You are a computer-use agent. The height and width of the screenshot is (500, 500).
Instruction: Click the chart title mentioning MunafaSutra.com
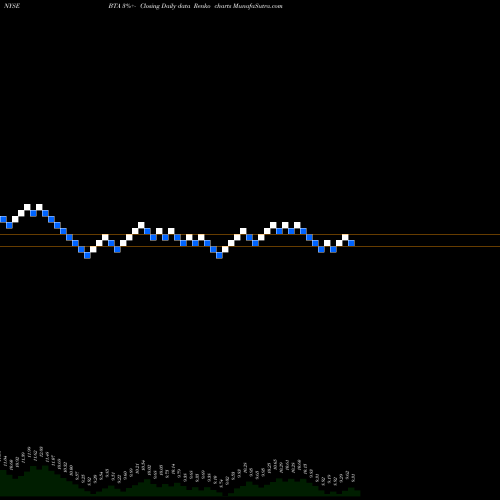(x=195, y=6)
